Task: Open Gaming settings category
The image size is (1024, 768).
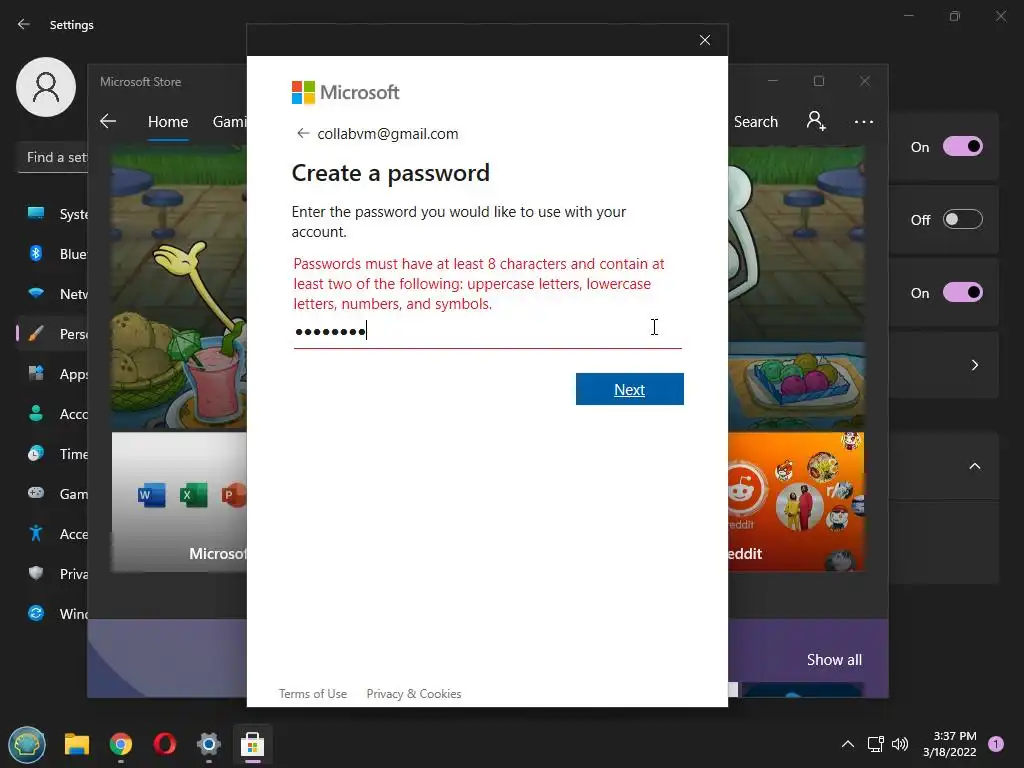Action: point(54,494)
